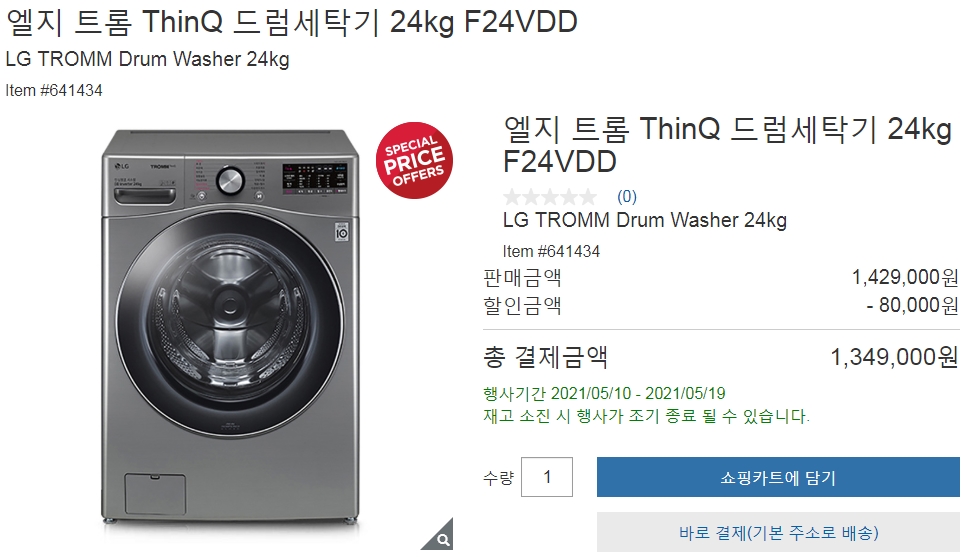The image size is (968, 557).
Task: Click the 총 결제금액 label
Action: pyautogui.click(x=545, y=357)
